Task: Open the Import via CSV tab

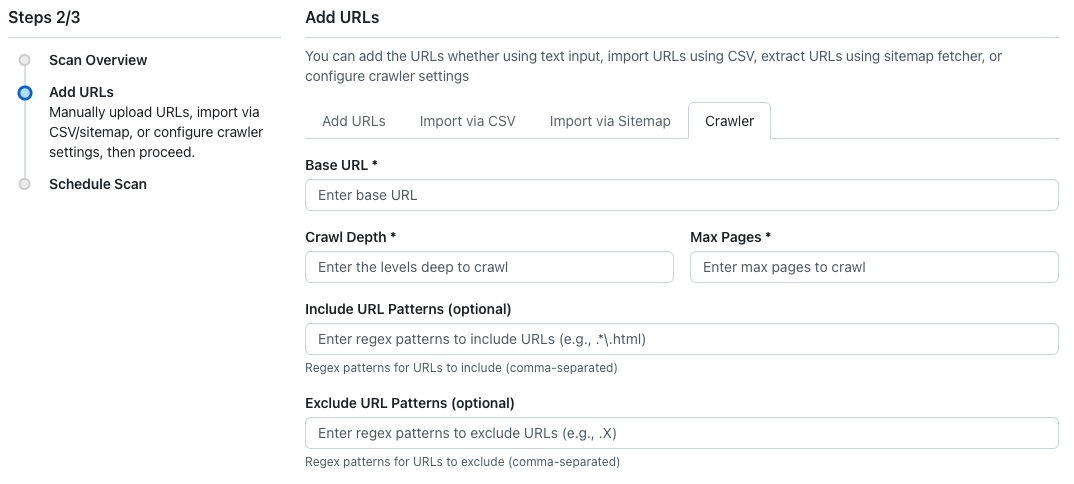Action: (x=467, y=121)
